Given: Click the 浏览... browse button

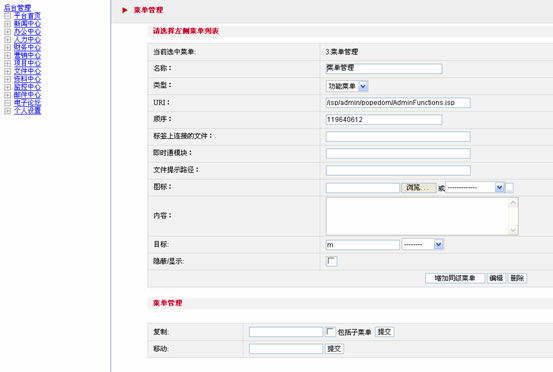Looking at the screenshot, I should click(418, 188).
